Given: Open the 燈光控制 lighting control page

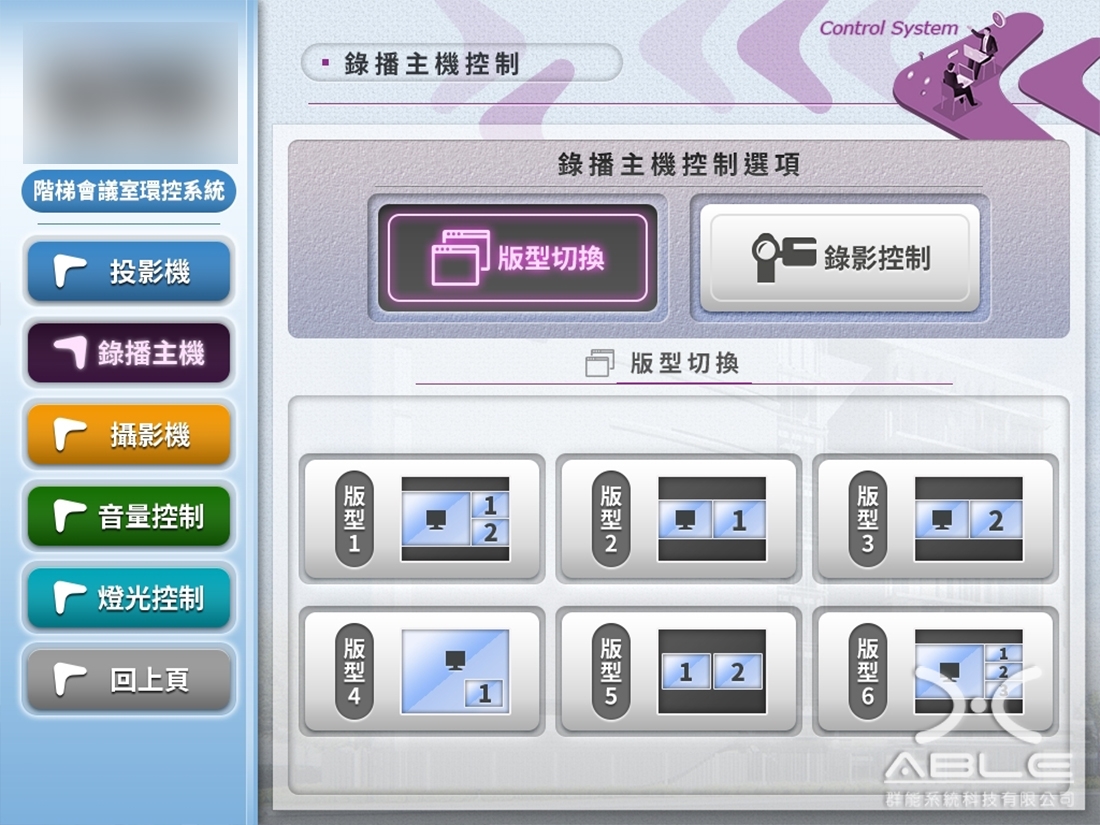Looking at the screenshot, I should [129, 598].
